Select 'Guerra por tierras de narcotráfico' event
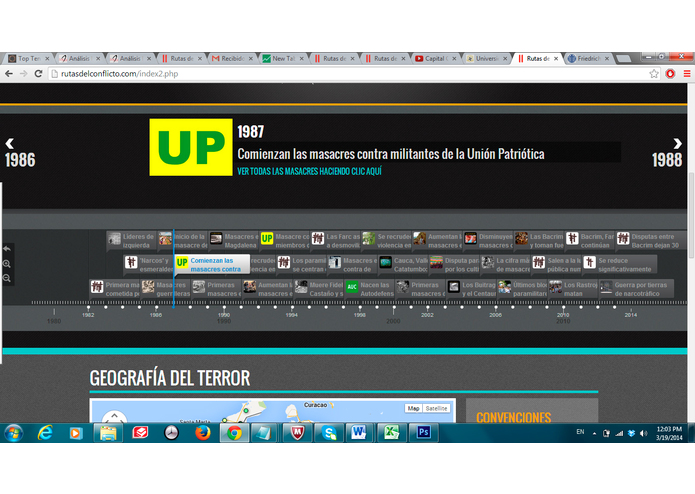 coord(636,289)
